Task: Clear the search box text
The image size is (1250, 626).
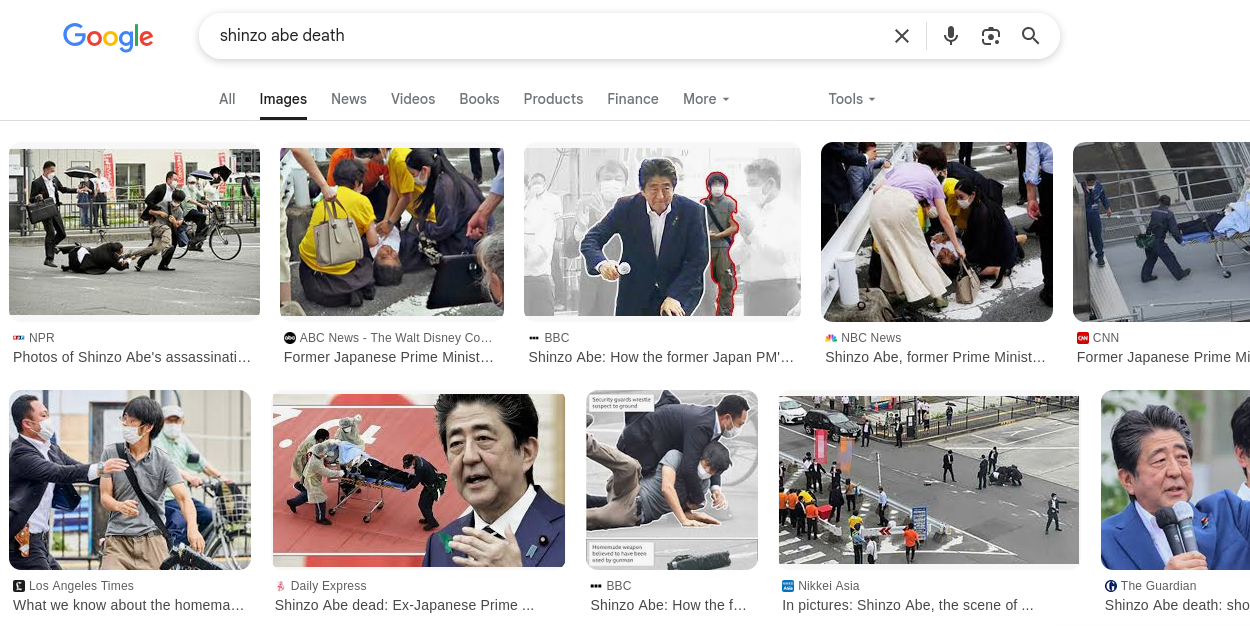Action: pyautogui.click(x=902, y=36)
